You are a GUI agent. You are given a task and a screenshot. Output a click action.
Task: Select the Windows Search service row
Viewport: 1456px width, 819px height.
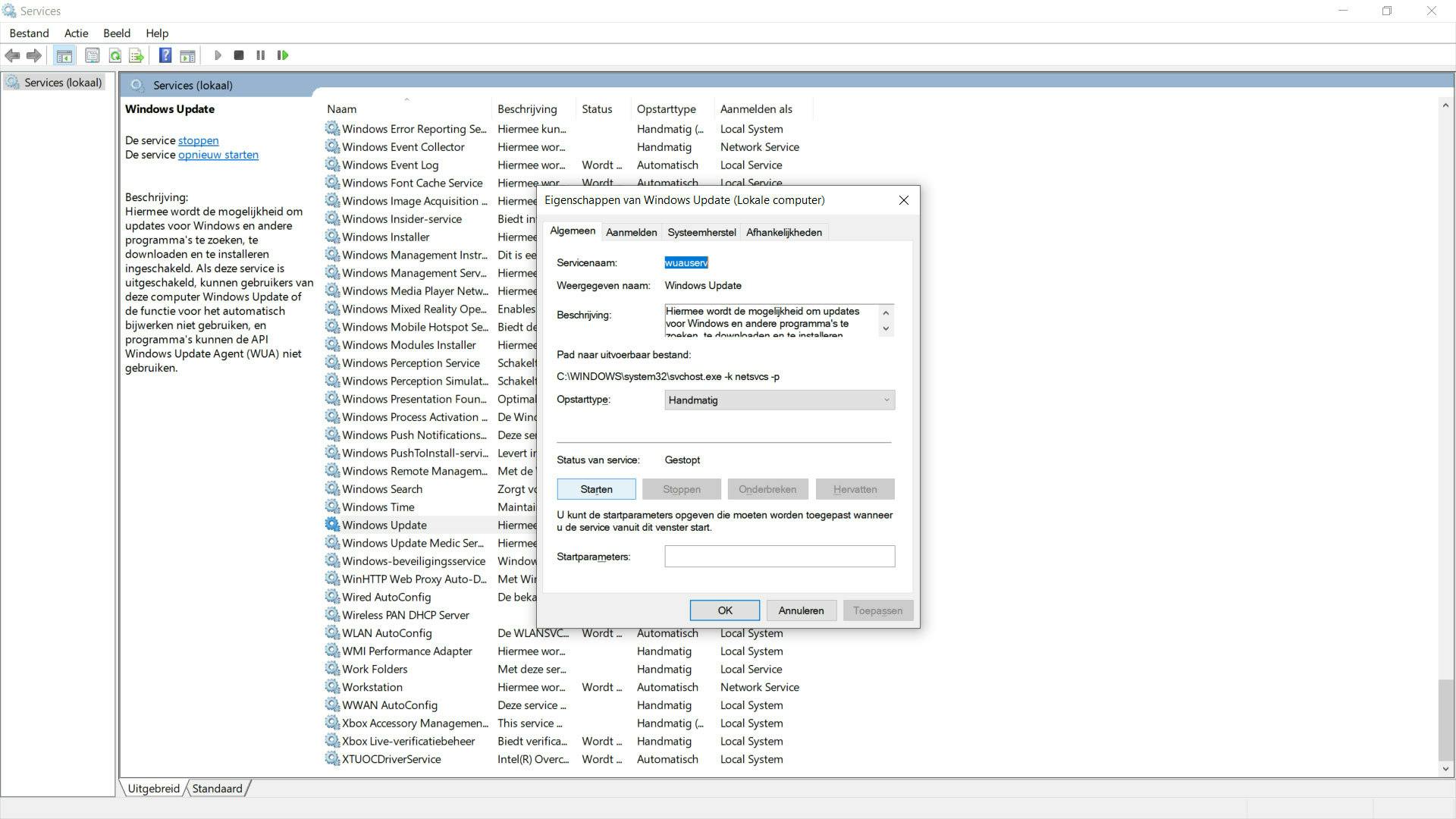click(x=381, y=489)
